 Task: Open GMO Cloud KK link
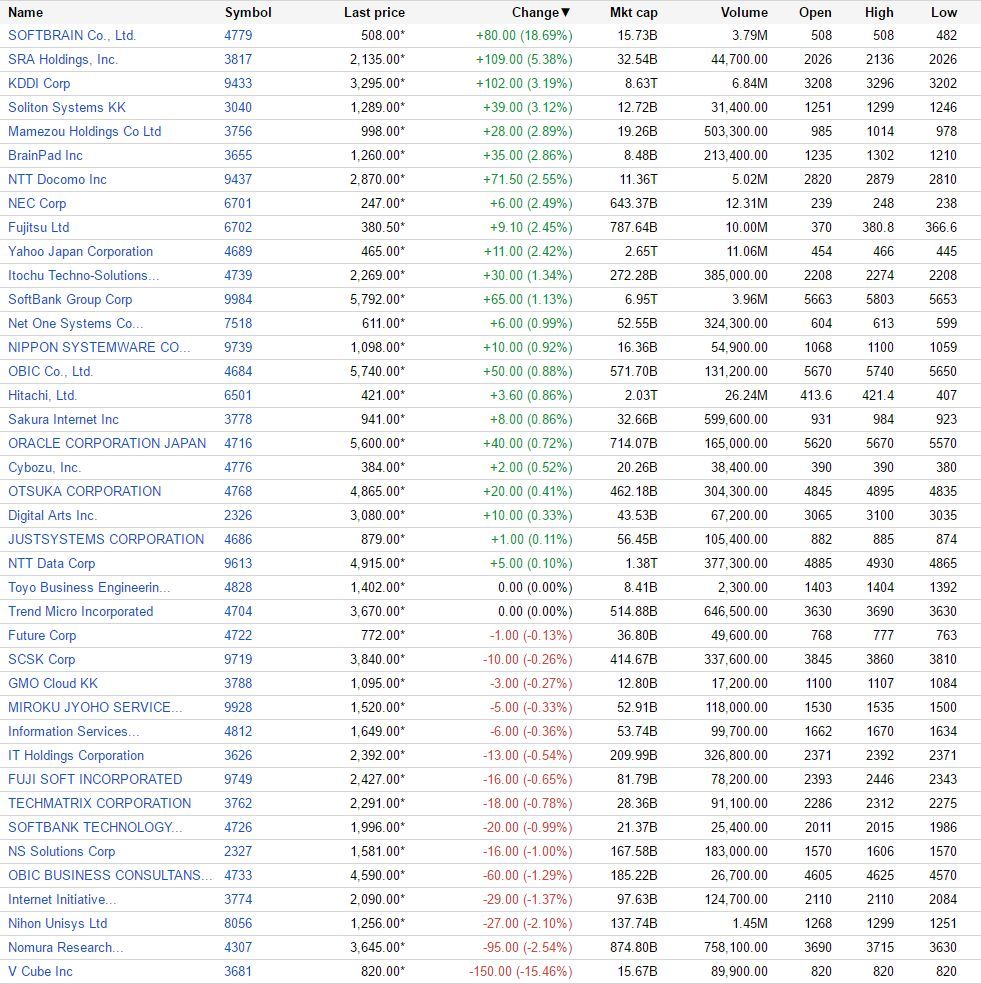[x=53, y=683]
